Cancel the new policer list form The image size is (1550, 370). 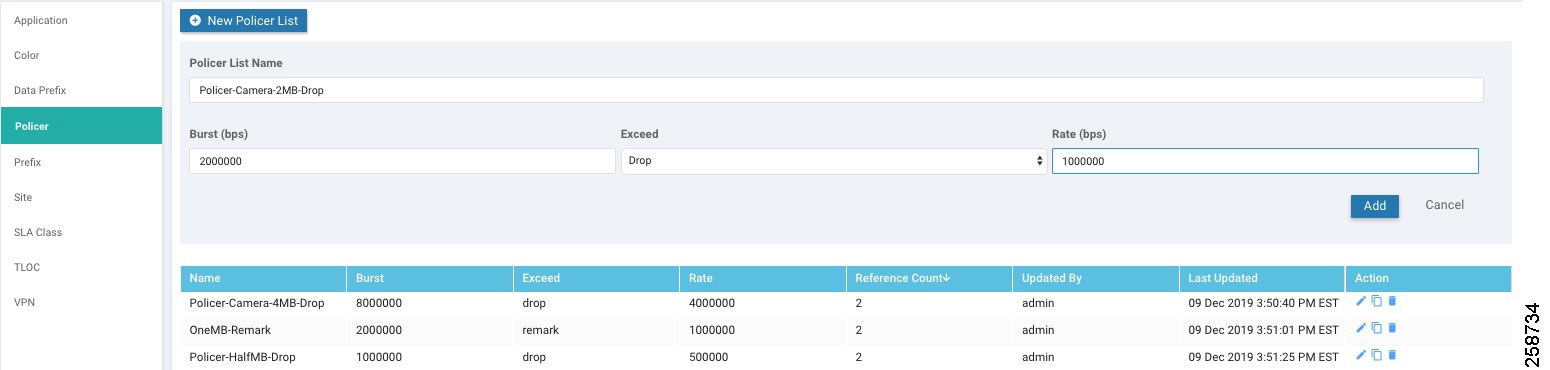point(1444,205)
